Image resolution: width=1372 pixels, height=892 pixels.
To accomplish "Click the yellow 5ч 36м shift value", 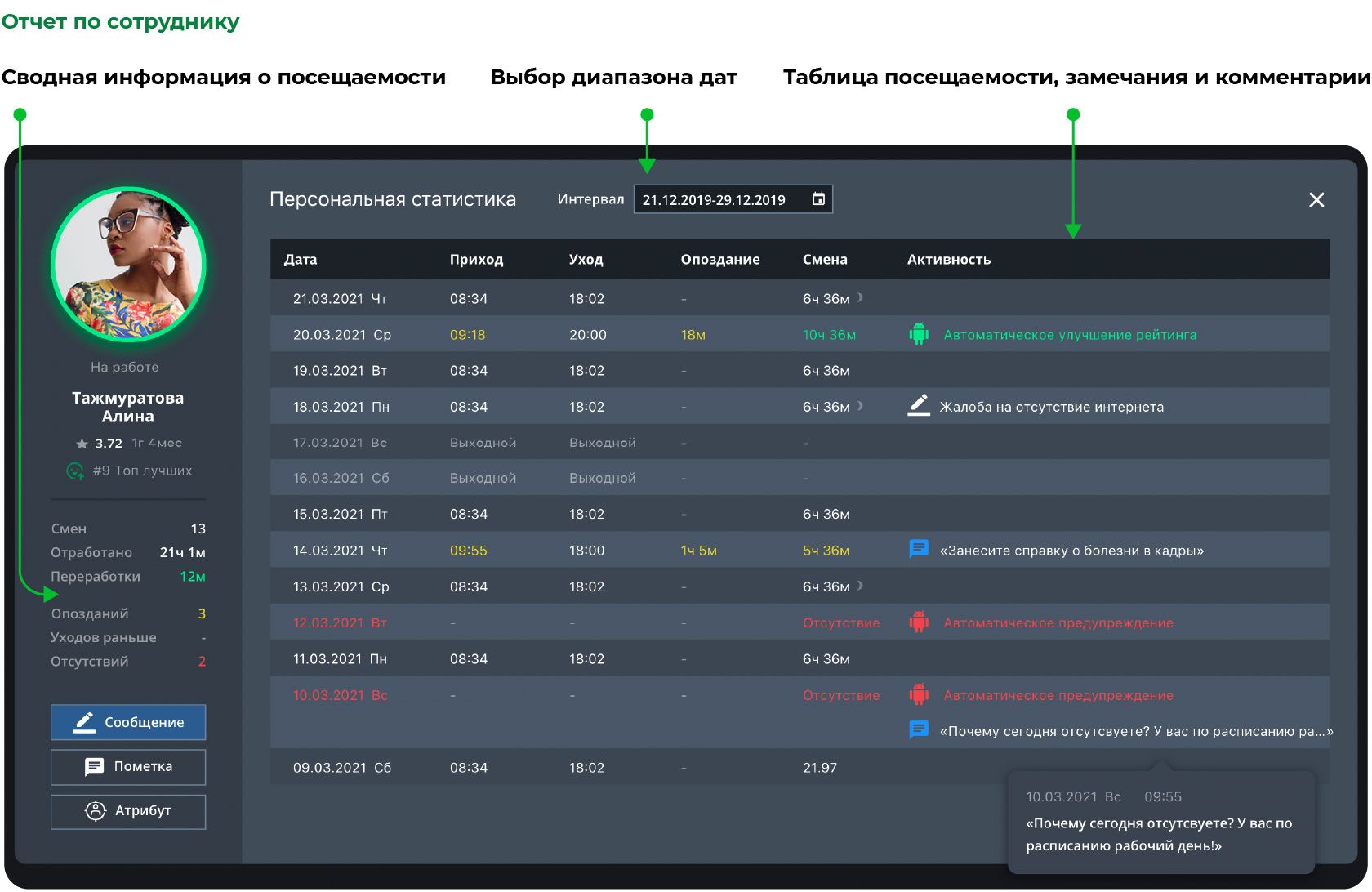I will pos(826,551).
